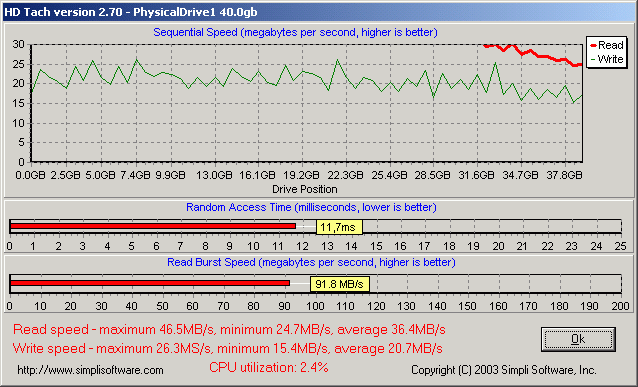638x387 pixels.
Task: Click the 91.8 MB/s burst speed value
Action: 340,284
